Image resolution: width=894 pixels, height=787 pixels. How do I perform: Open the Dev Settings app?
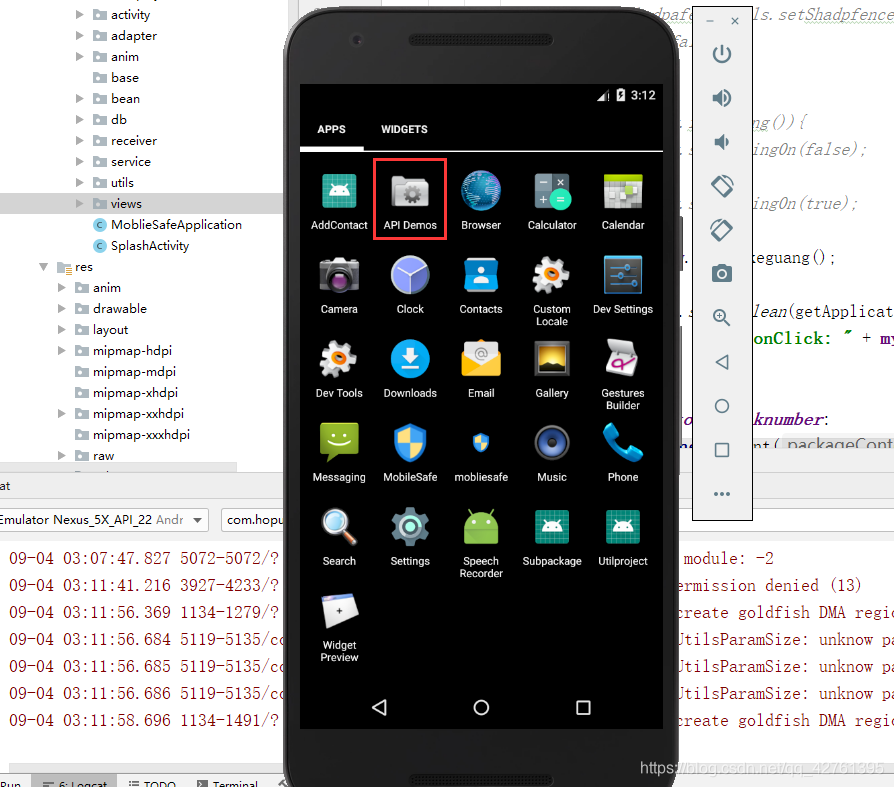click(623, 285)
